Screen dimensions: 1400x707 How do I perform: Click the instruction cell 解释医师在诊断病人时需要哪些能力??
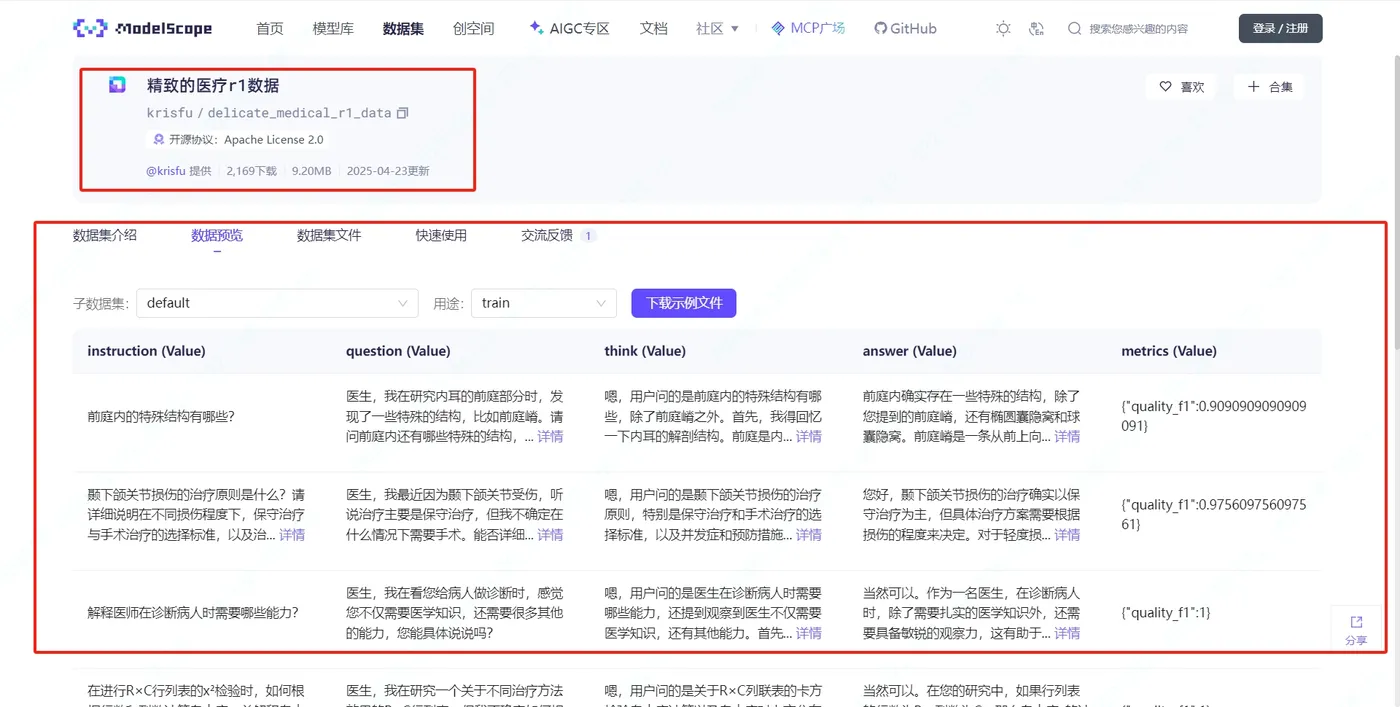(193, 613)
